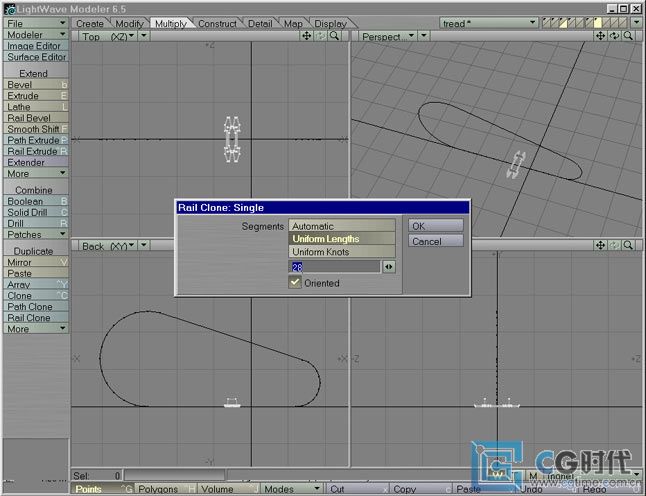Click the pan icon in the Perspective viewport
Screen dimensions: 646x496
[x=601, y=36]
